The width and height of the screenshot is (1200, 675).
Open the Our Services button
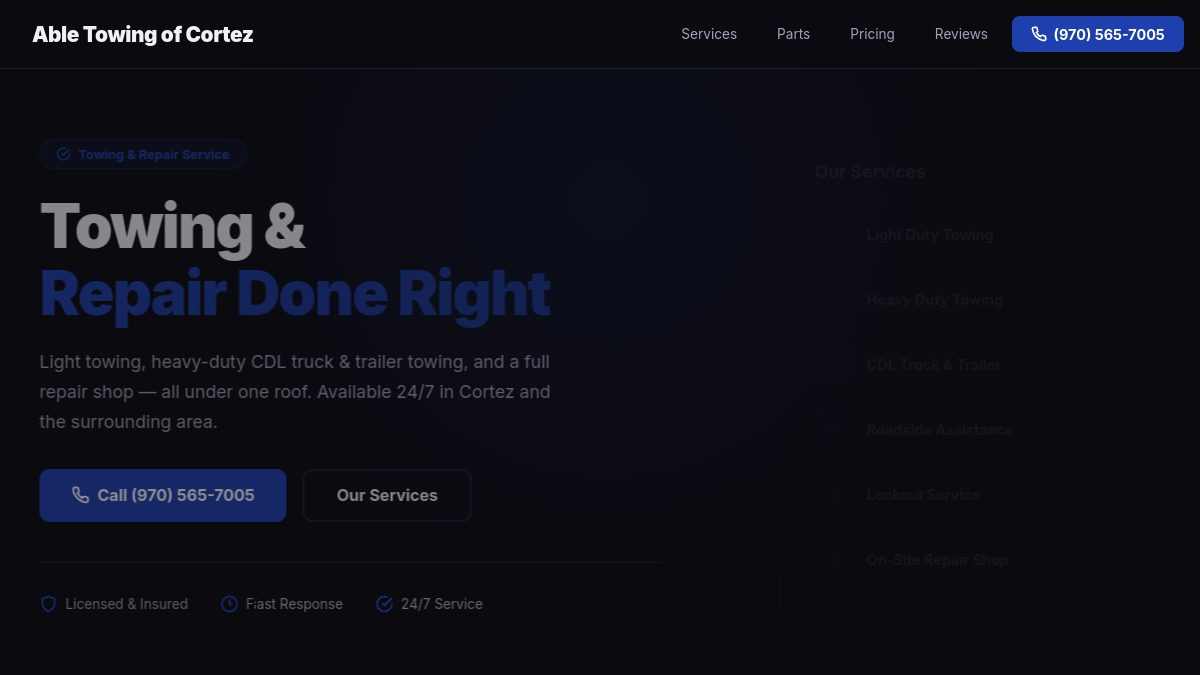click(387, 495)
